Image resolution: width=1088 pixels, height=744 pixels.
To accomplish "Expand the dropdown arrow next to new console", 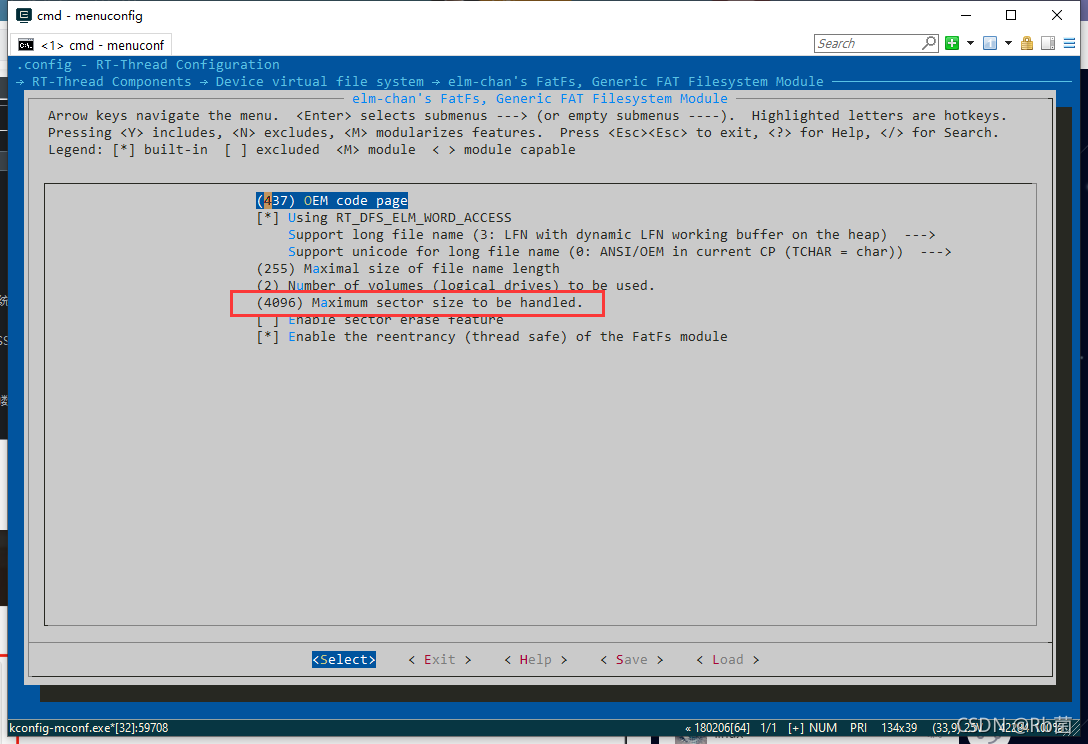I will (x=970, y=43).
